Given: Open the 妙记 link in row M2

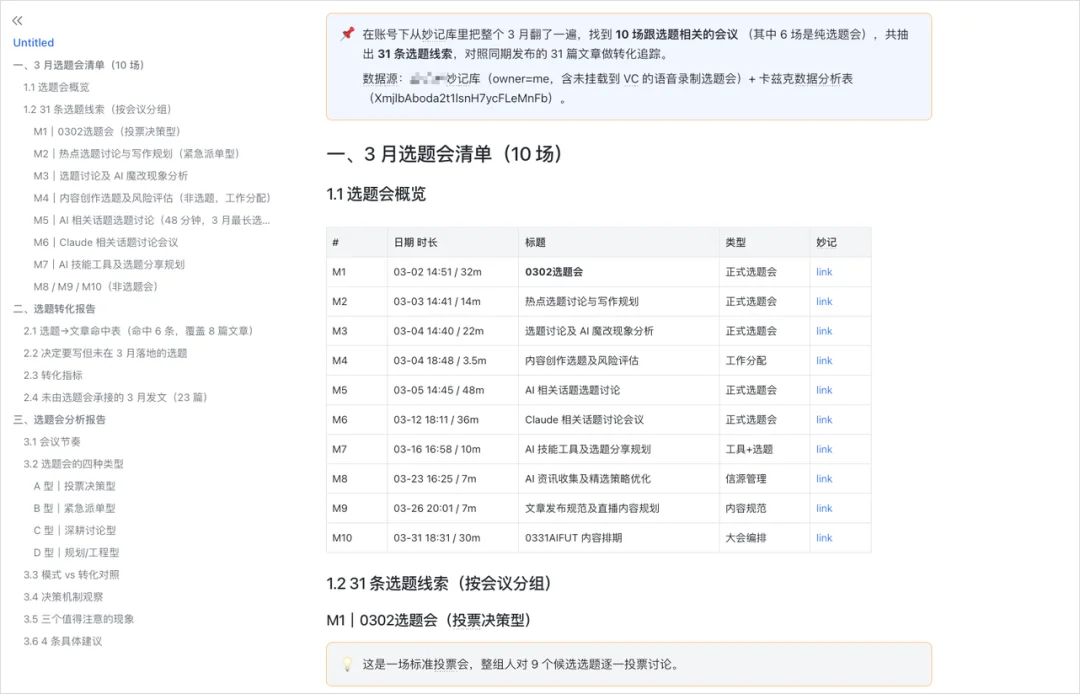Looking at the screenshot, I should click(824, 302).
